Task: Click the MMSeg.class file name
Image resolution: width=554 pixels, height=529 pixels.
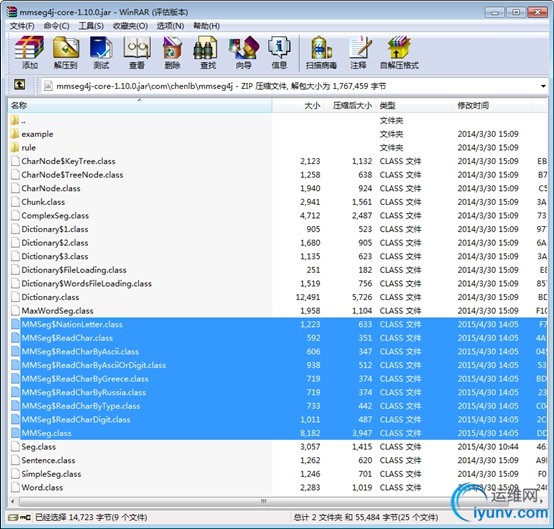Action: [46, 433]
